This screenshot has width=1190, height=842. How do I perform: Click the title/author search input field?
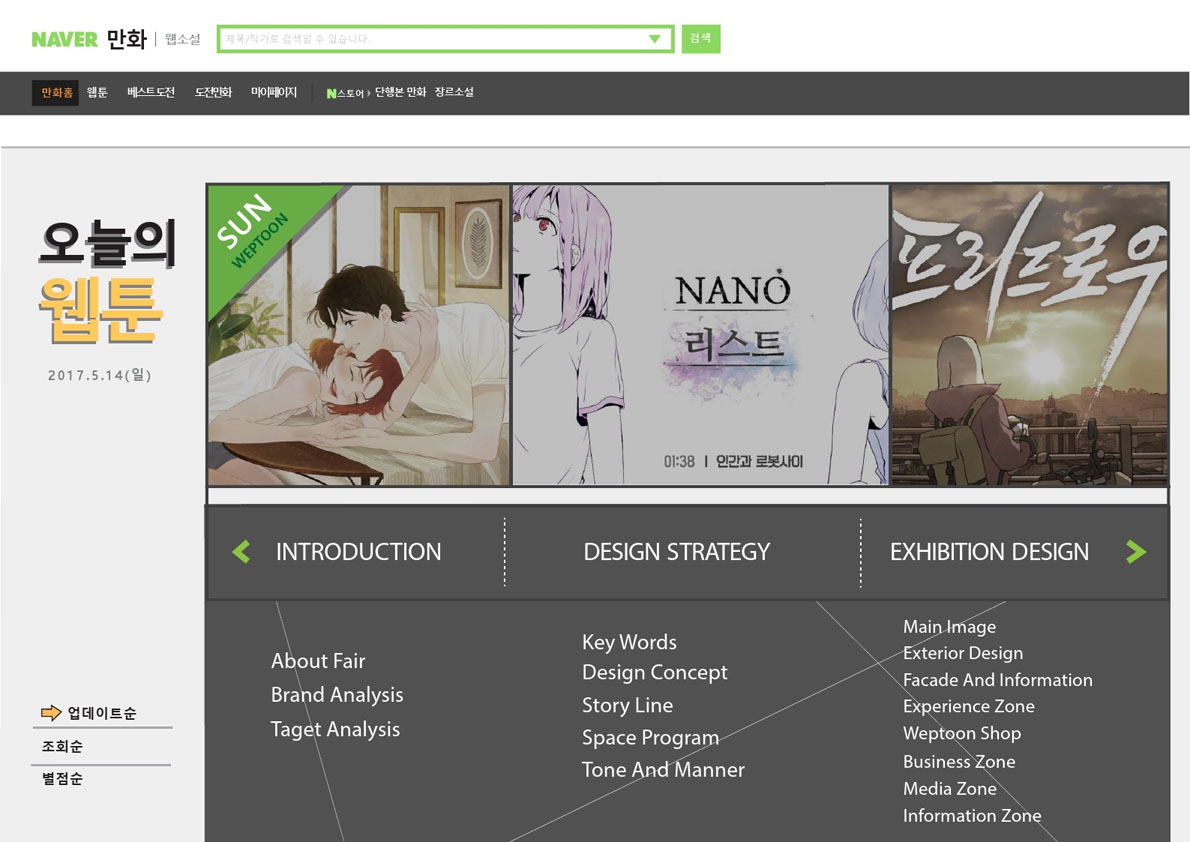[x=445, y=39]
